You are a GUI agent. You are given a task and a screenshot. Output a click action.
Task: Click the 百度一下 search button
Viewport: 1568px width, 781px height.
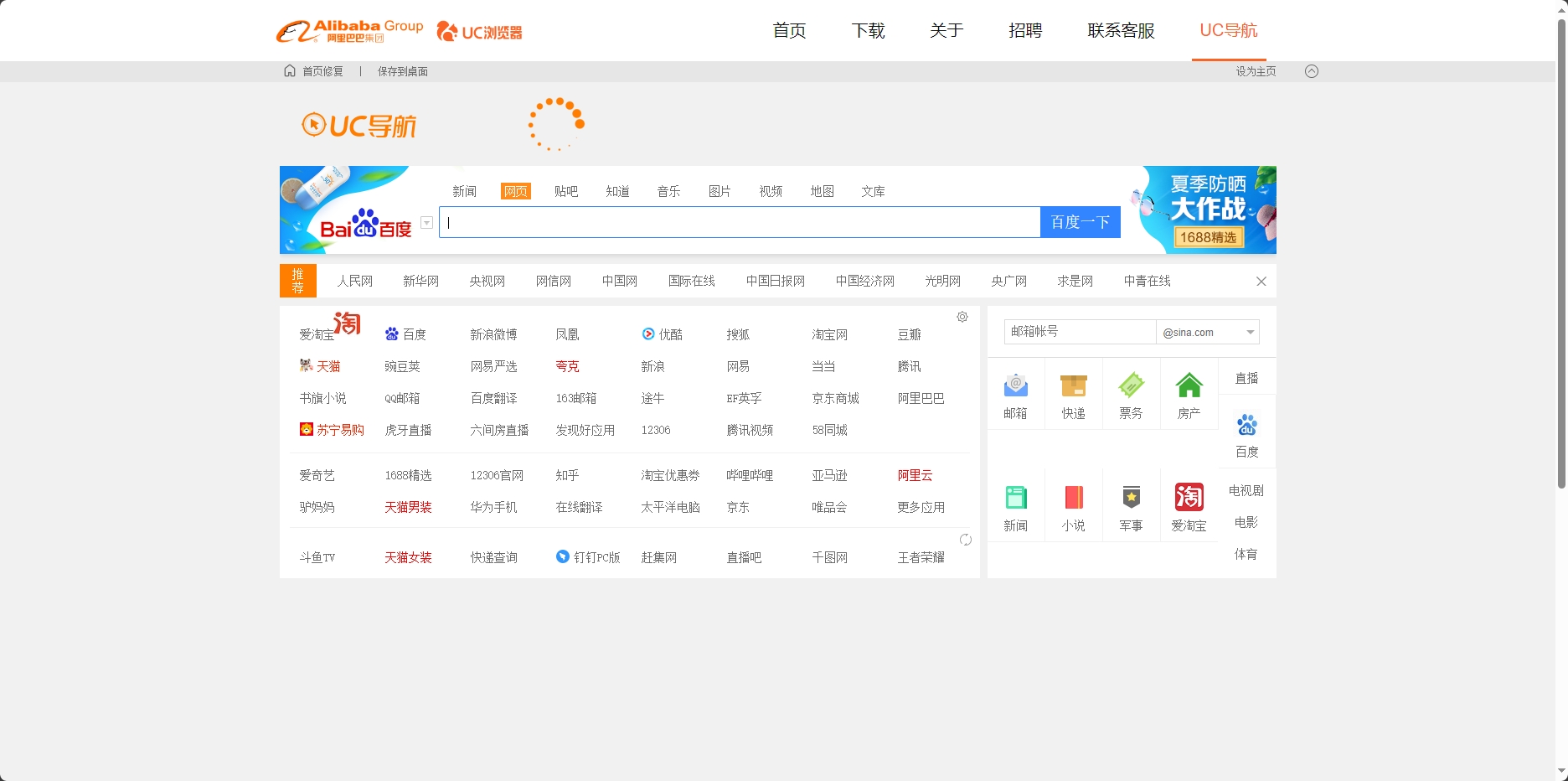1081,222
